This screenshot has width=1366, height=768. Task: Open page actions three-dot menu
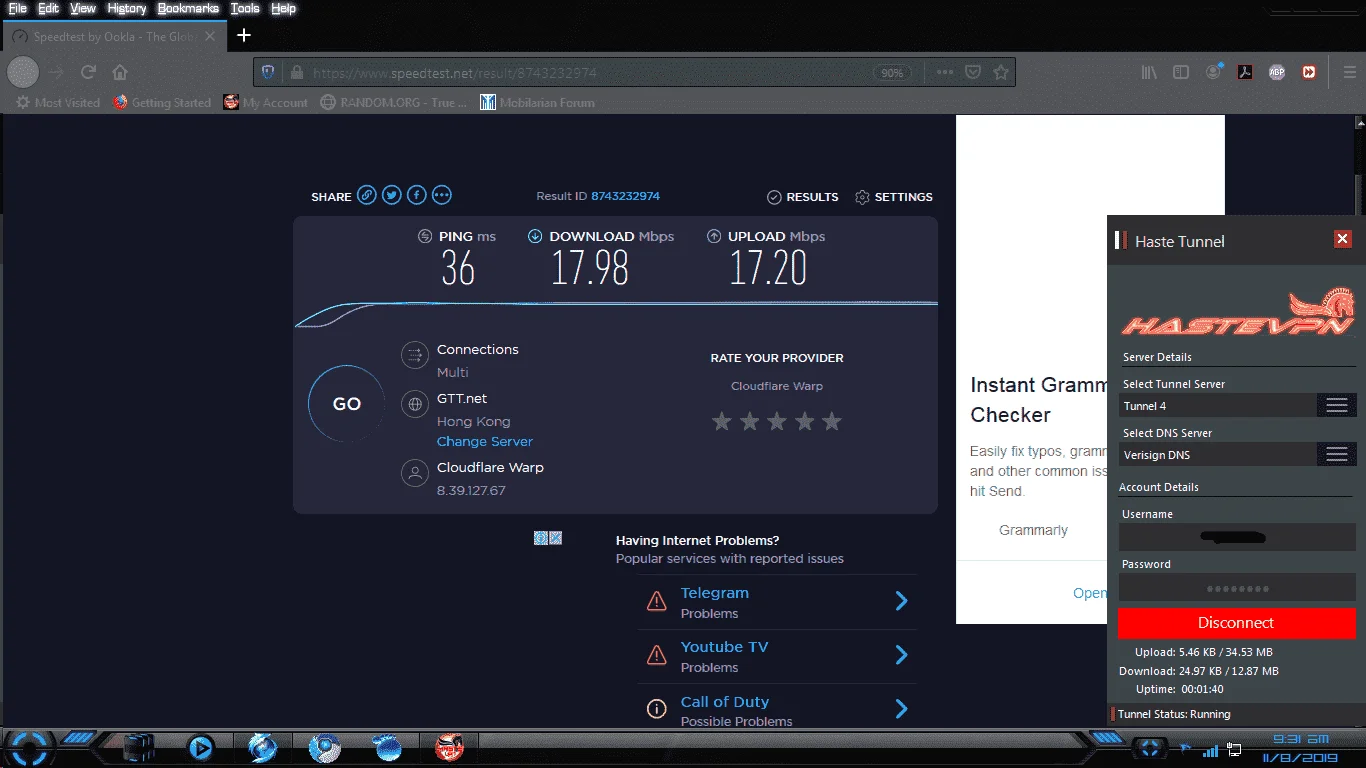[x=945, y=72]
